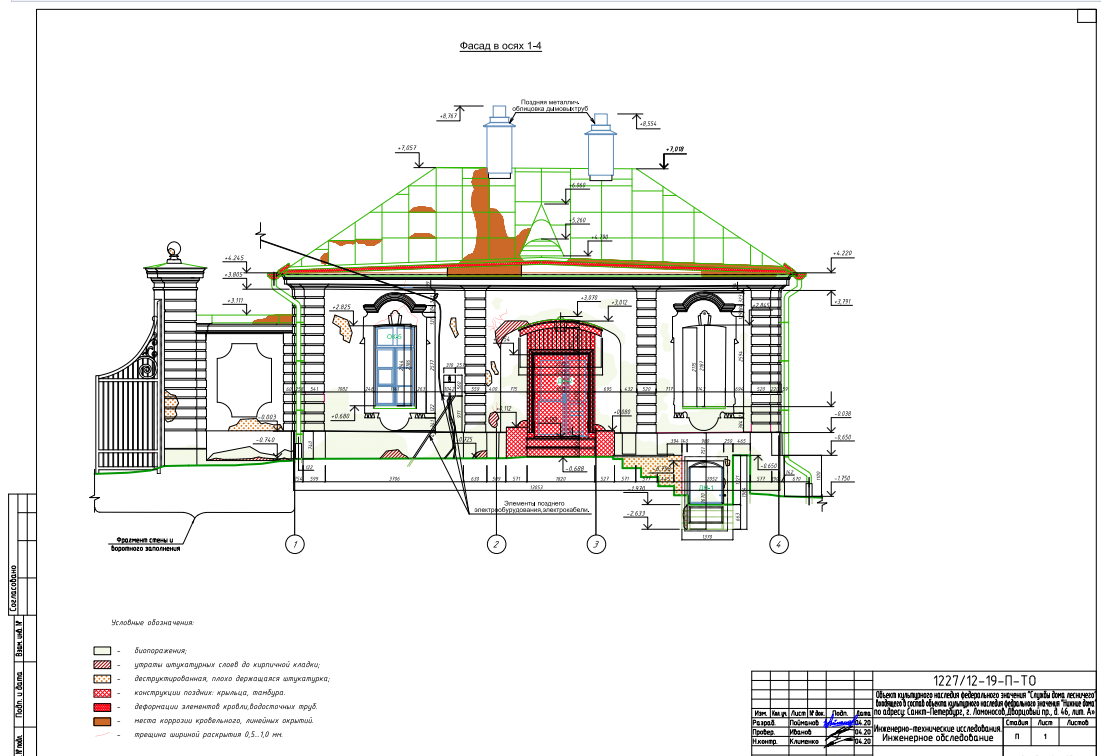Click the "Н.контр." row label
Image resolution: width=1101 pixels, height=756 pixels.
click(x=765, y=741)
